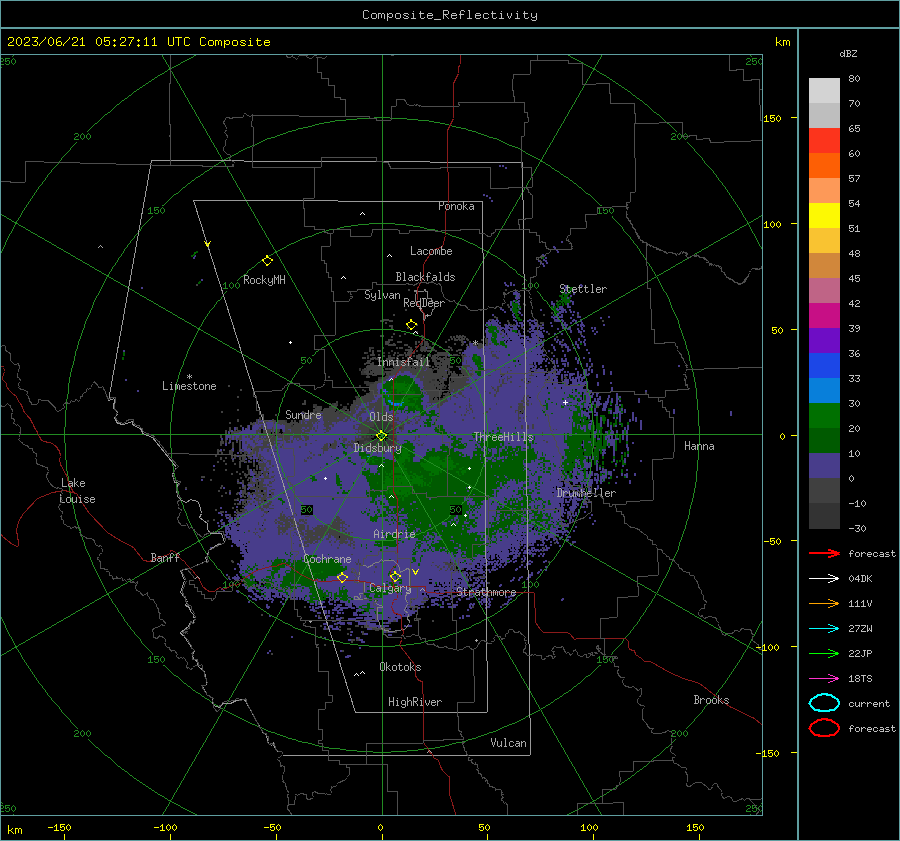Click the Lake Louise label
900x841 pixels.
tap(78, 491)
